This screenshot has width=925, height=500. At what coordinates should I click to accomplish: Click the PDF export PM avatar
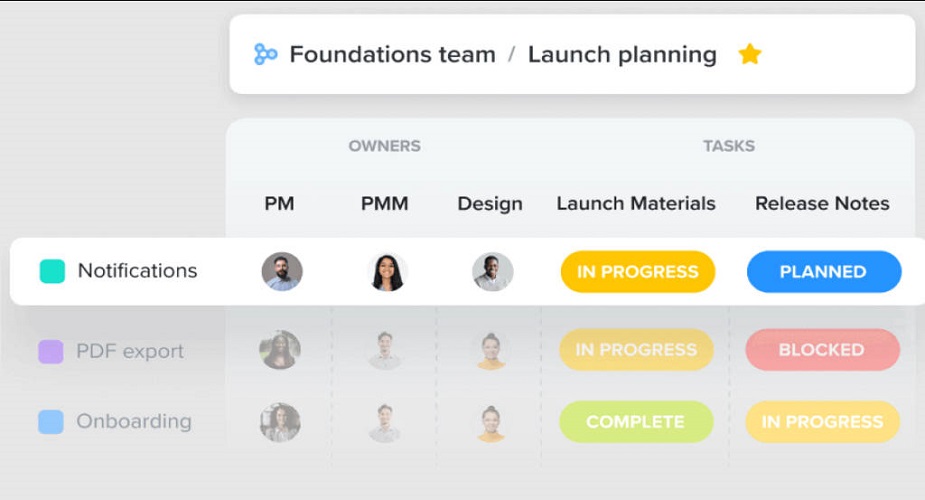[280, 350]
